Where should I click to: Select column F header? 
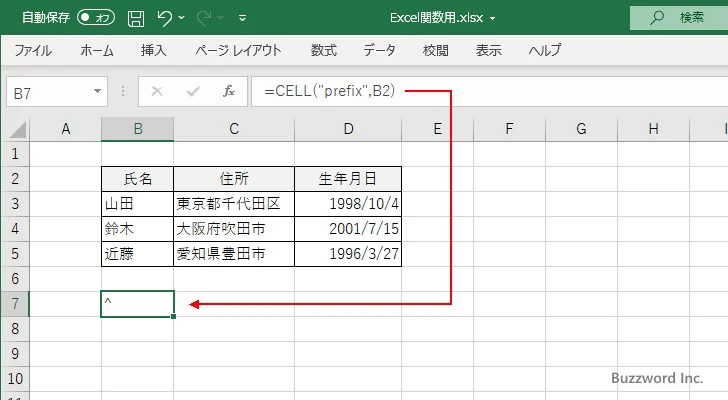509,129
